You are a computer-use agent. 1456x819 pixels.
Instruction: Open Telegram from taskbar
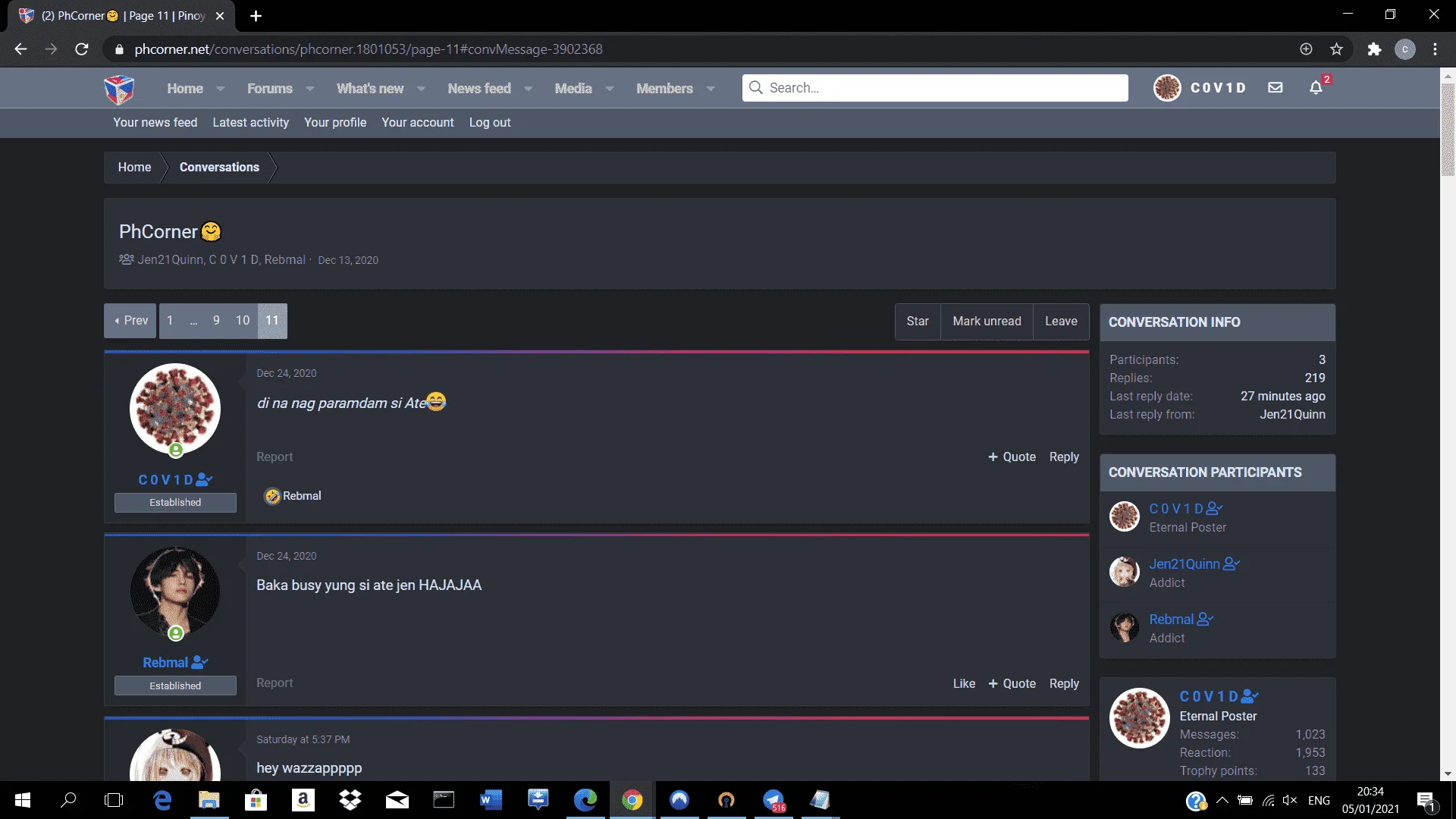773,800
